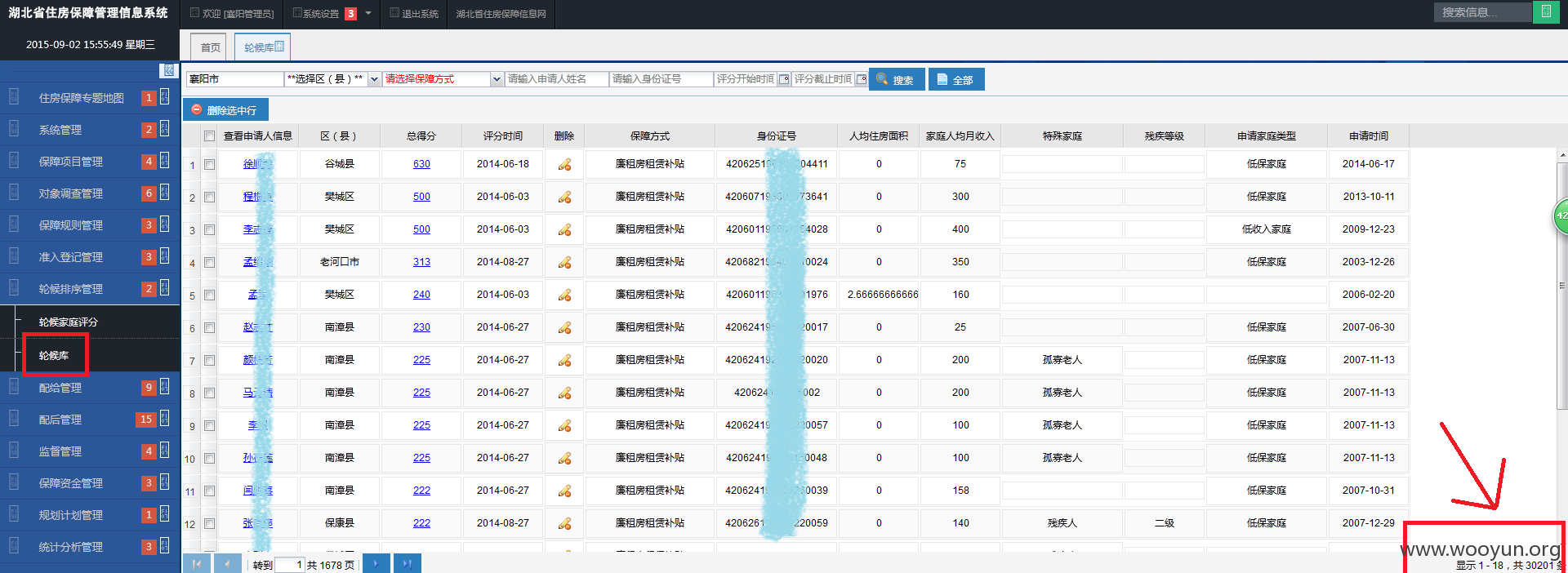Click the green circle widget at right edge
The height and width of the screenshot is (573, 1568).
(1560, 216)
